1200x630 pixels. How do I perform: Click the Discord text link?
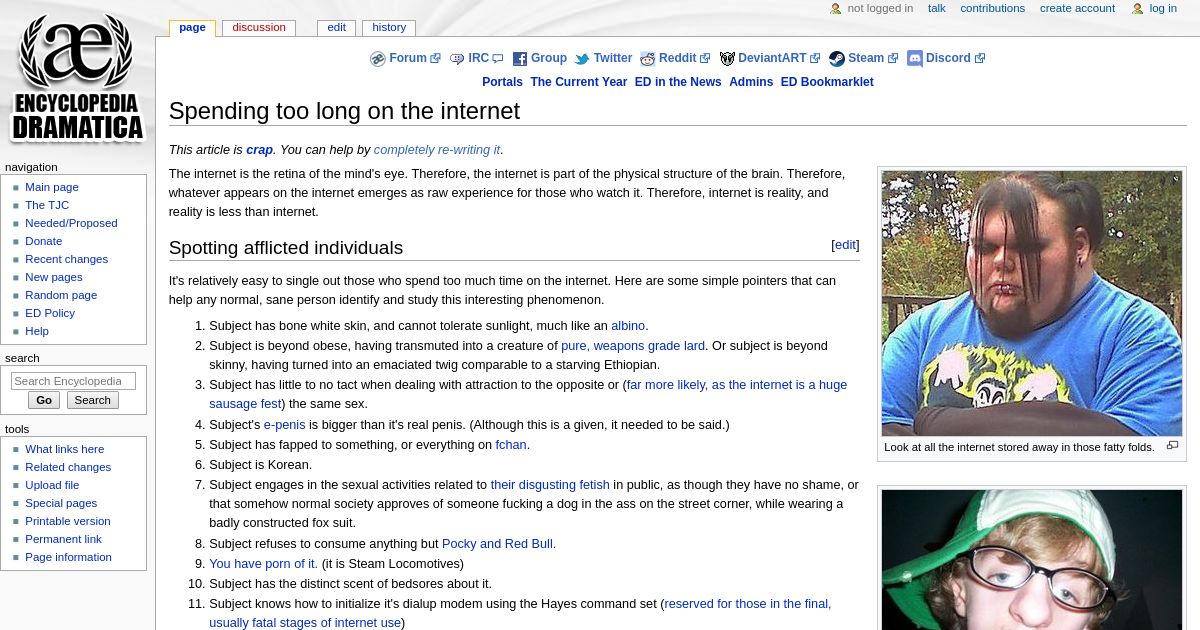948,58
